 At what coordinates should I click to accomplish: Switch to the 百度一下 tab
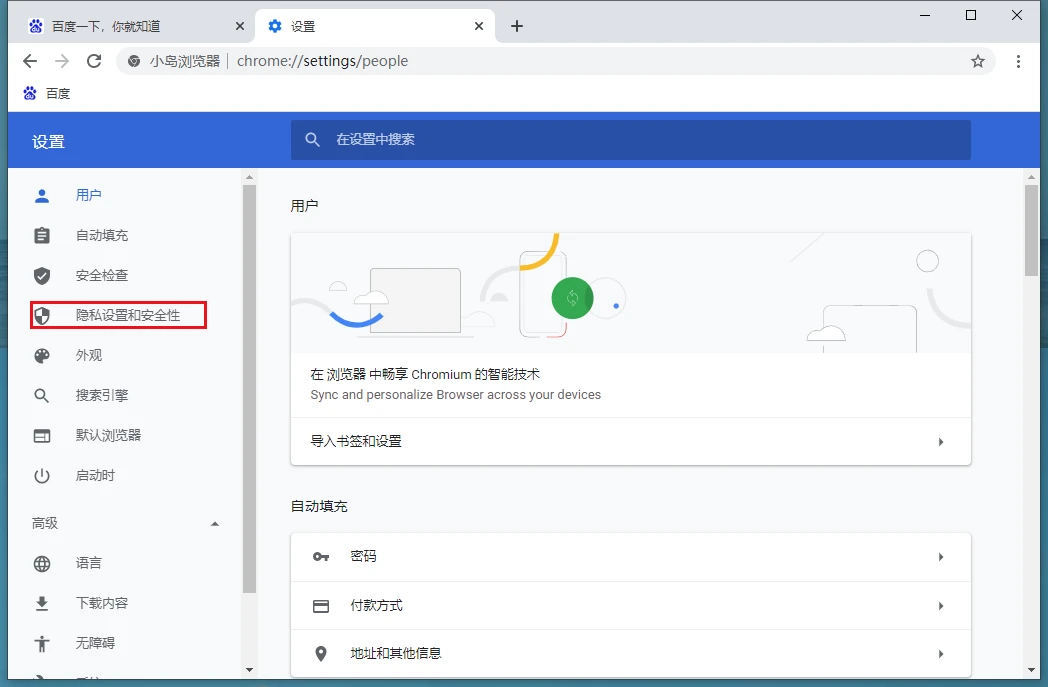coord(130,26)
